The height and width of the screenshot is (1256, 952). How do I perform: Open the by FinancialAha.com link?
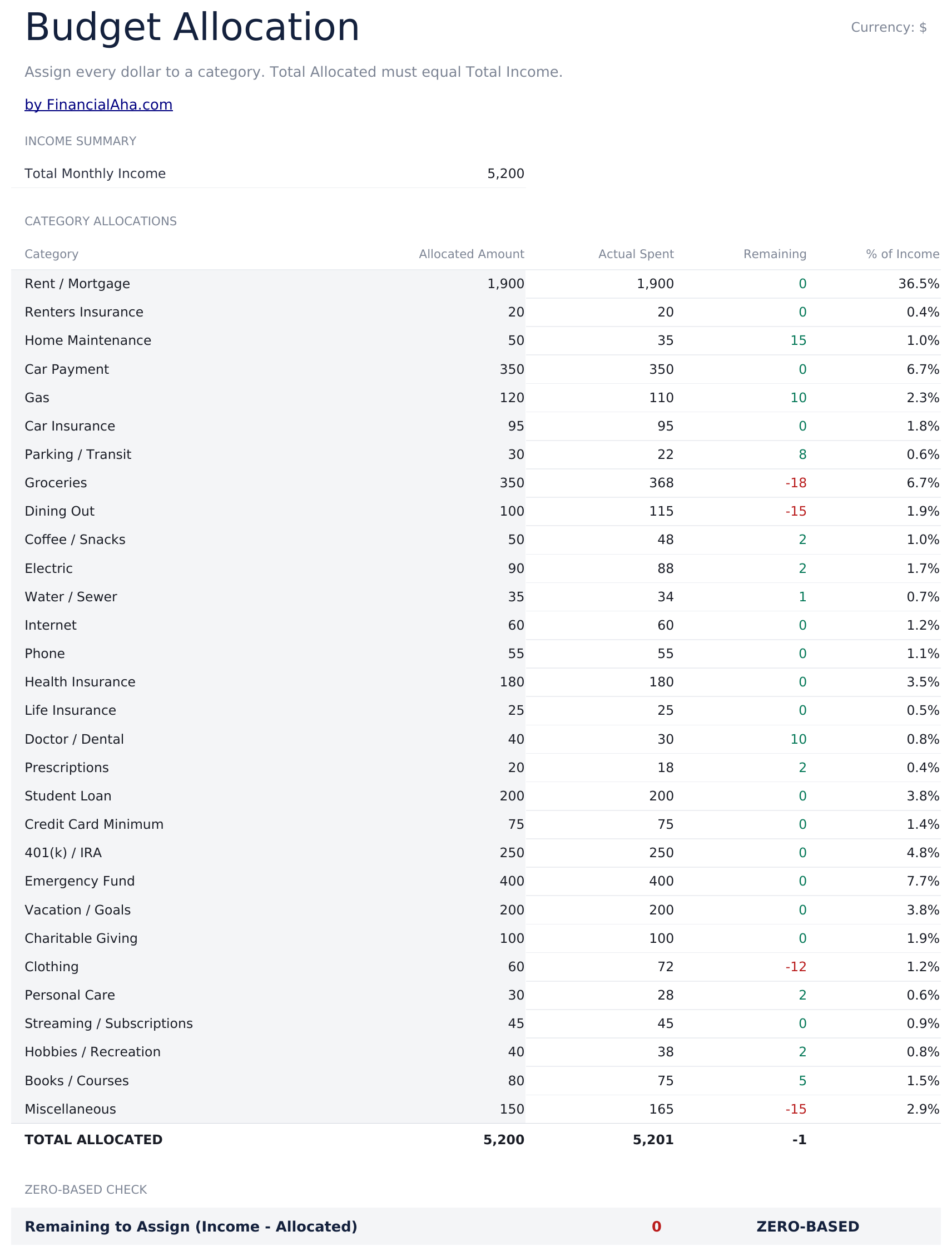point(98,105)
